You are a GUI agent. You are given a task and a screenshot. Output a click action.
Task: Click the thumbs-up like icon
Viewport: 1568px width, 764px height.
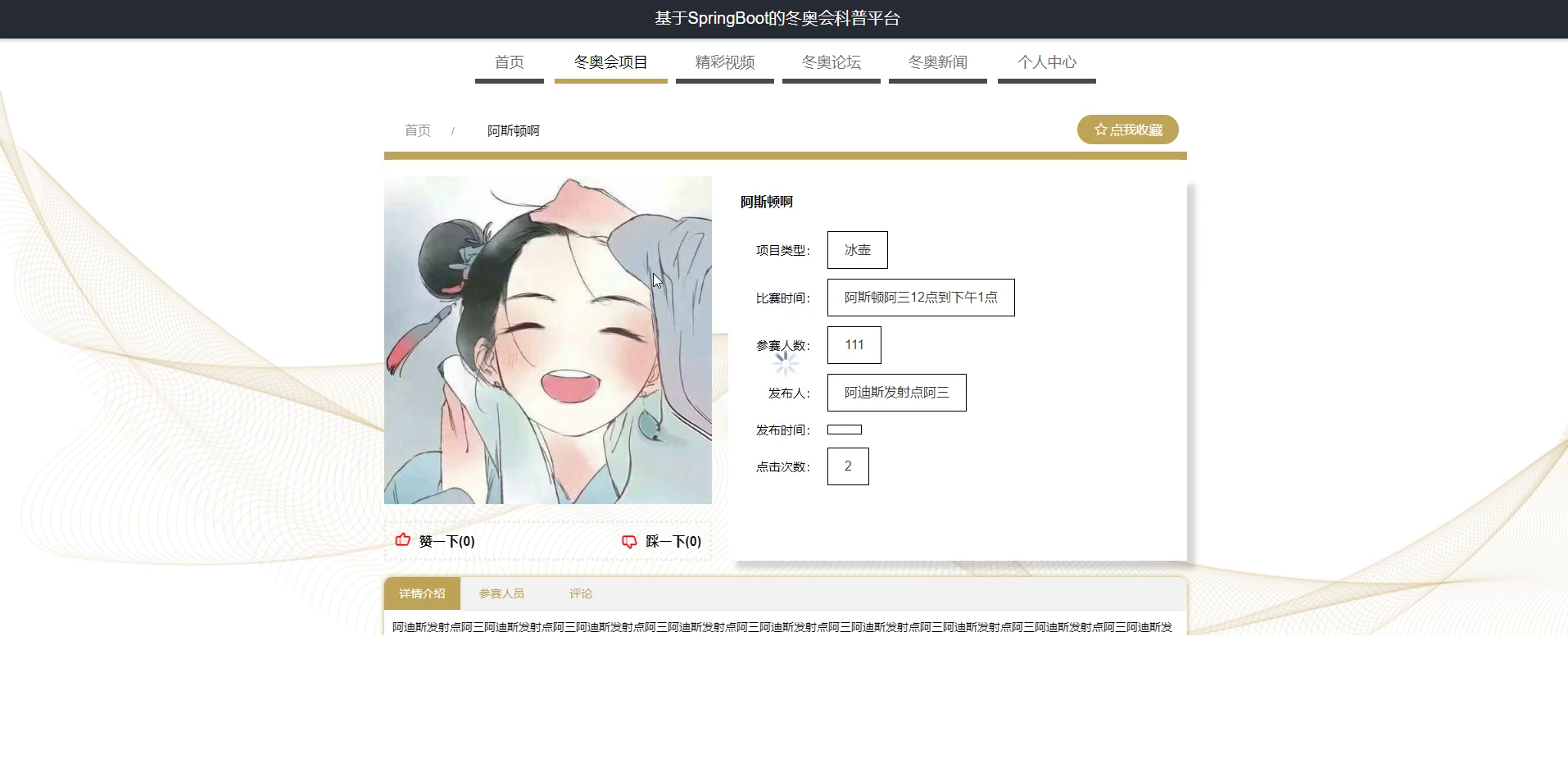click(402, 539)
